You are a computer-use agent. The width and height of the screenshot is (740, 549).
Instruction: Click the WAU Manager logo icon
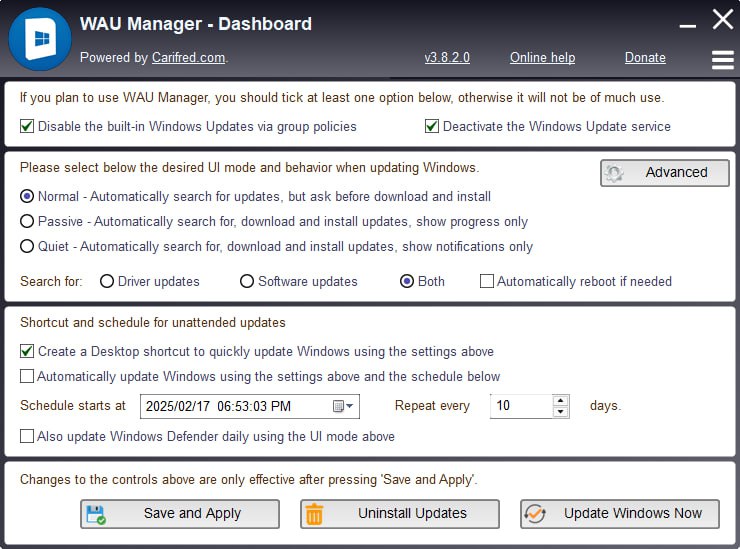38,40
